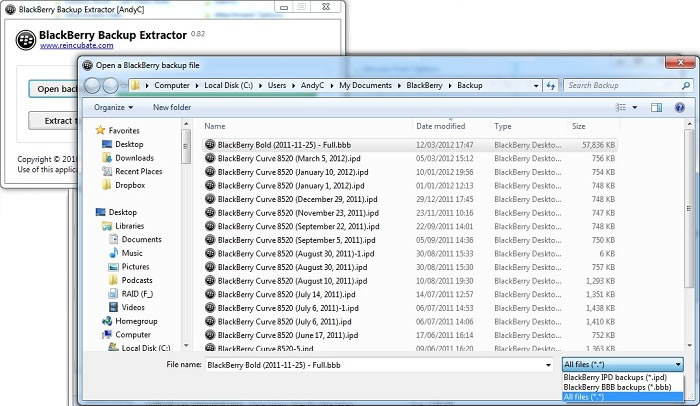Open Downloads in the navigation pane
The image size is (700, 406).
coord(134,158)
